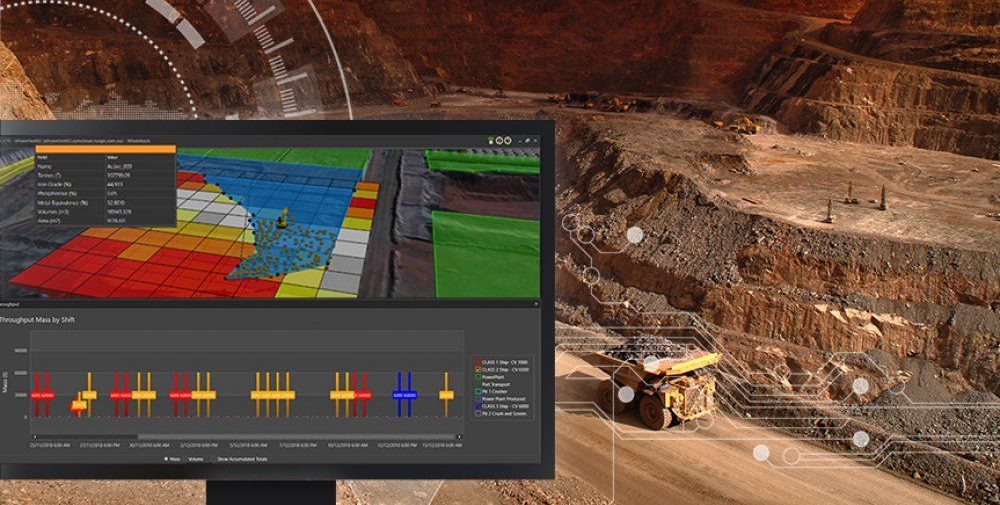Toggle CLASS 2 Ship series checkbox in legend
Viewport: 1000px width, 505px height.
pyautogui.click(x=477, y=369)
